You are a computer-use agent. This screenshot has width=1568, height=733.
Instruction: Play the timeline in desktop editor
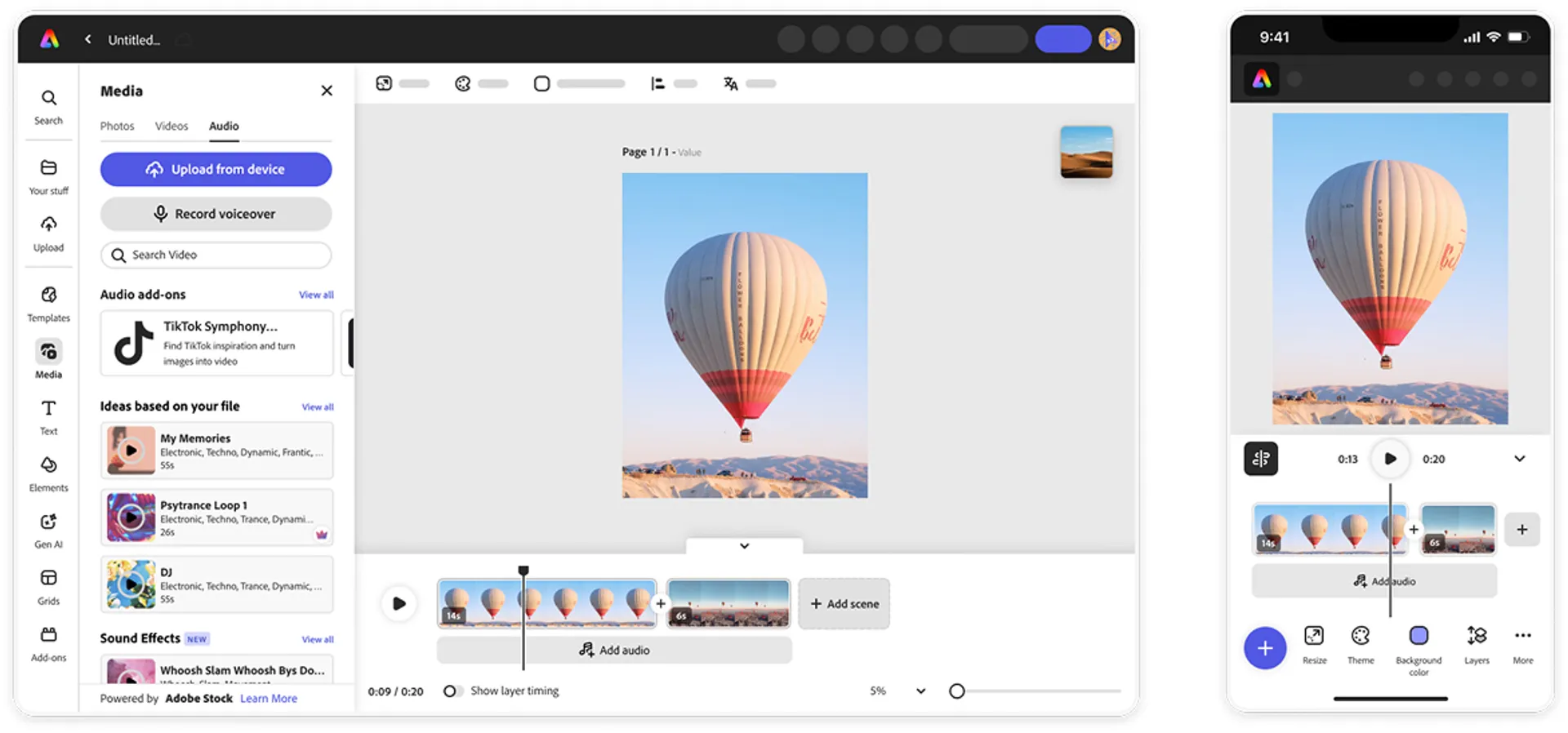(x=399, y=604)
